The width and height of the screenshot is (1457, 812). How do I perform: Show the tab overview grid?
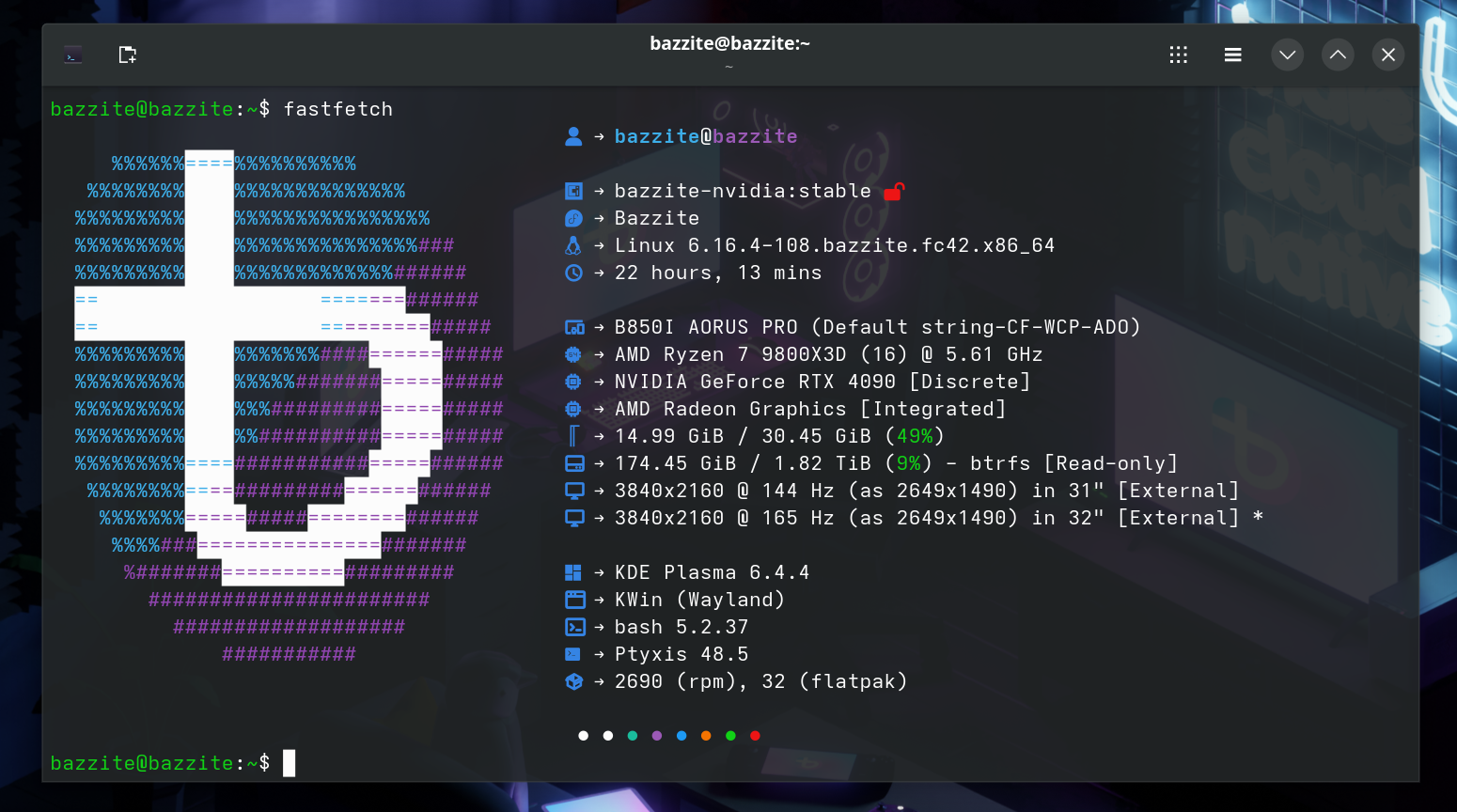pos(1179,55)
